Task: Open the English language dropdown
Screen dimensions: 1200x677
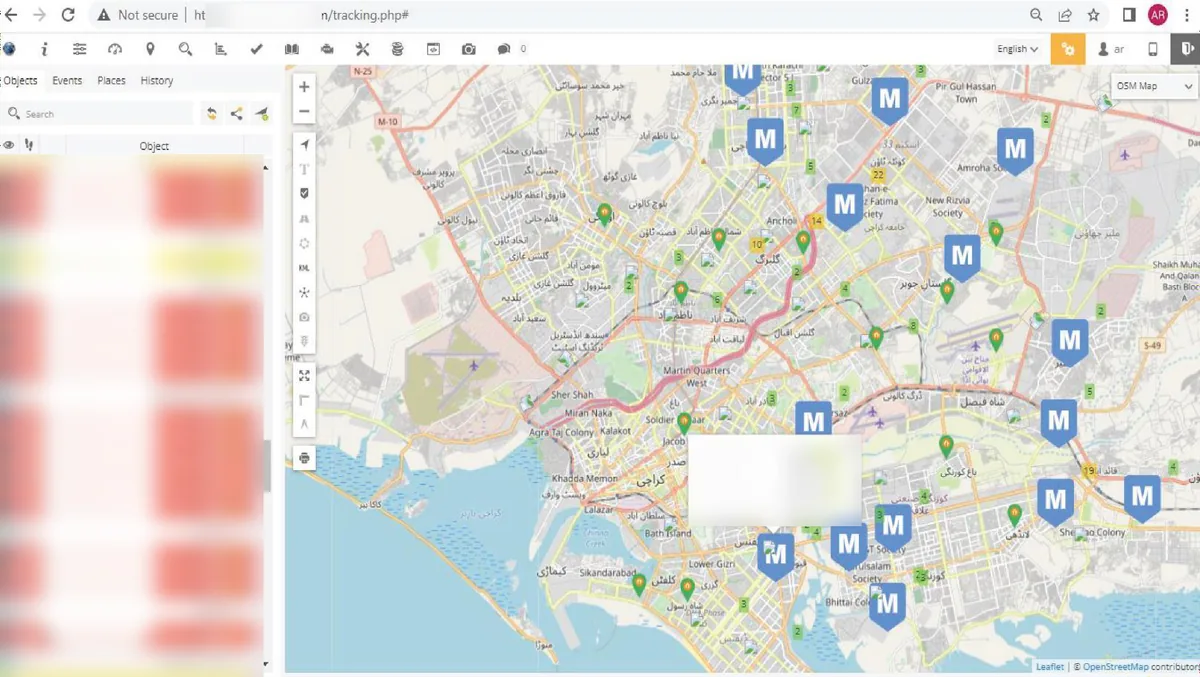Action: coord(1017,49)
